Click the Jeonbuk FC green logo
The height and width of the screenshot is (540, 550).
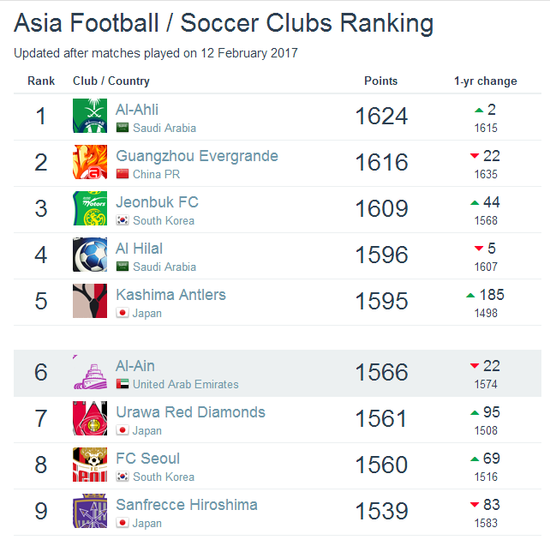pyautogui.click(x=90, y=208)
